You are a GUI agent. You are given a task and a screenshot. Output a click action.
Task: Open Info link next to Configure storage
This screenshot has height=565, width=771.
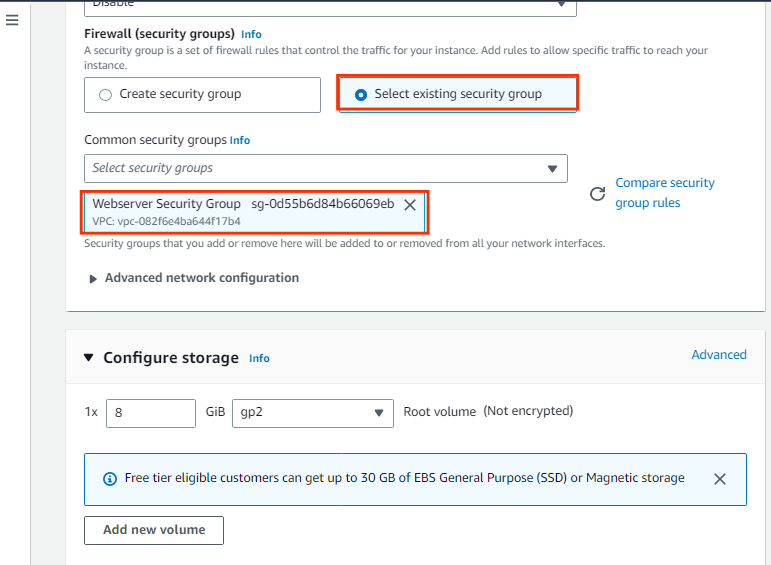(259, 358)
